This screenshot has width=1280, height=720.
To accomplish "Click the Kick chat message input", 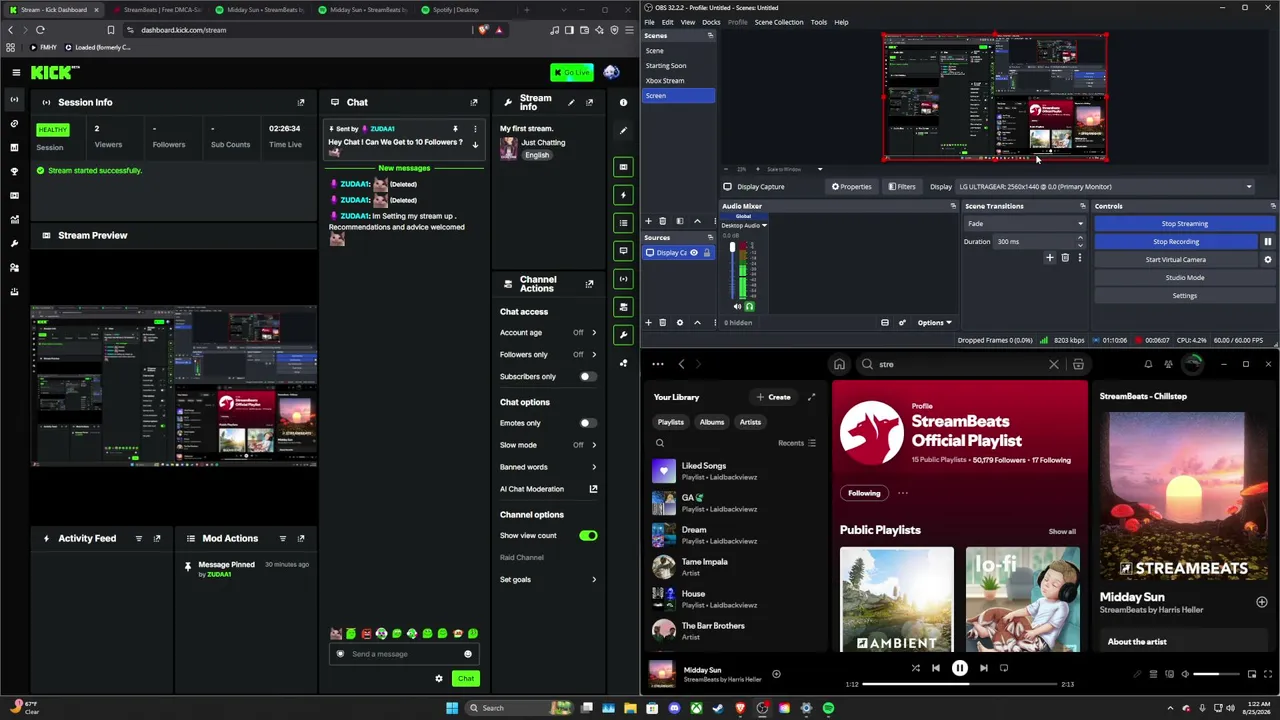I will (x=404, y=654).
